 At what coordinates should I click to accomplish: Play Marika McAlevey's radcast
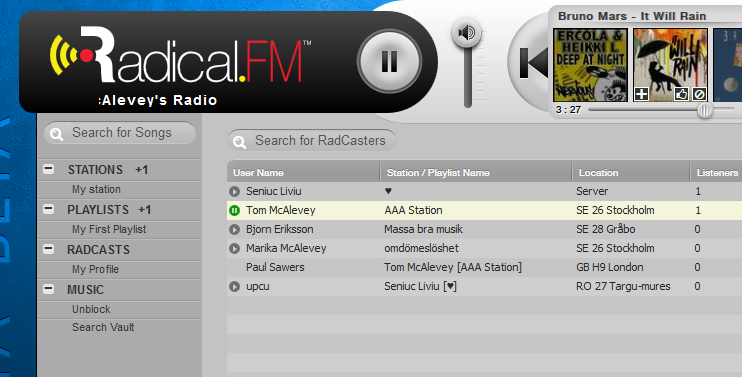234,248
